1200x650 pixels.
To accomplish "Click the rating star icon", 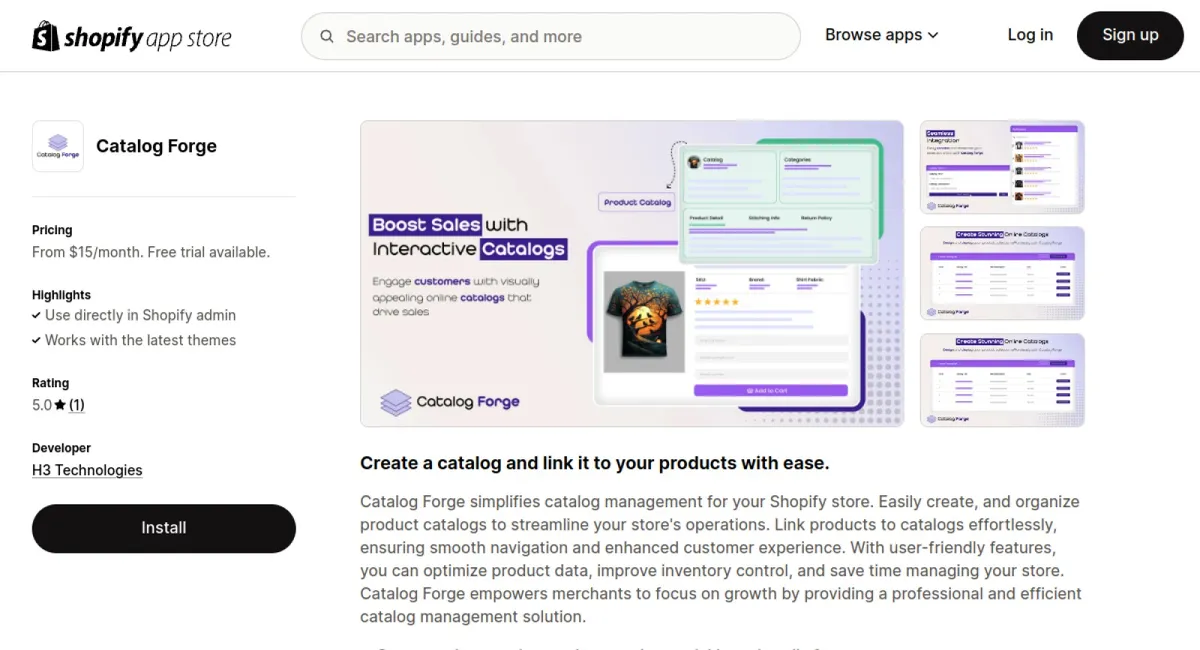I will click(60, 405).
